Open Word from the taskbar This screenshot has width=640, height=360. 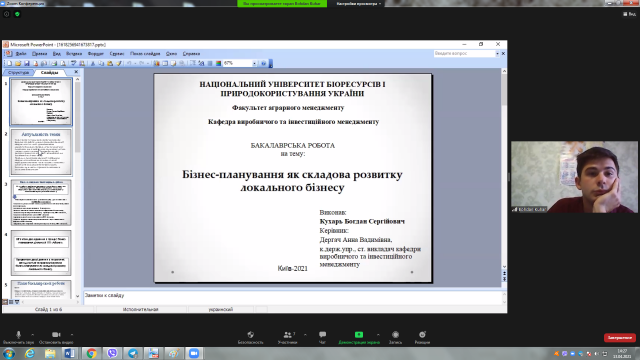[70, 353]
